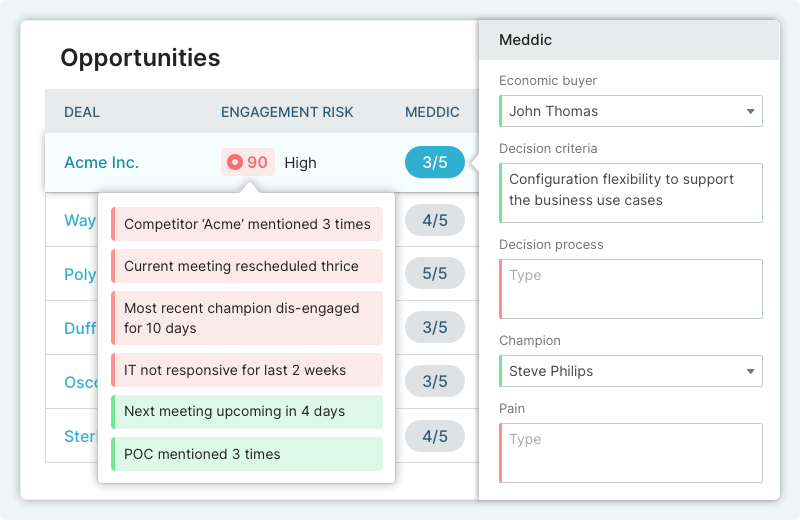800x520 pixels.
Task: Open the Champion dropdown showing Steve Philips
Action: tap(631, 371)
